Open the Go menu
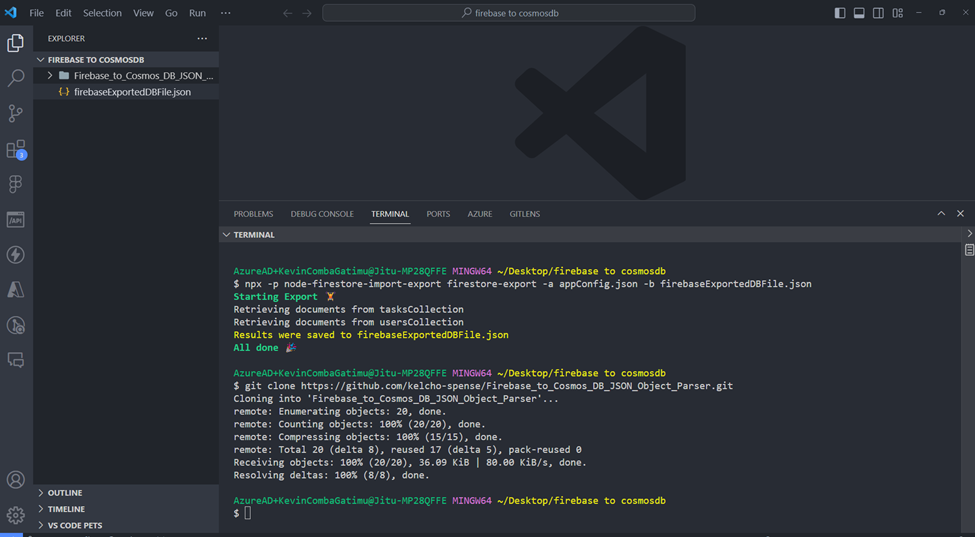This screenshot has width=975, height=537. click(172, 13)
